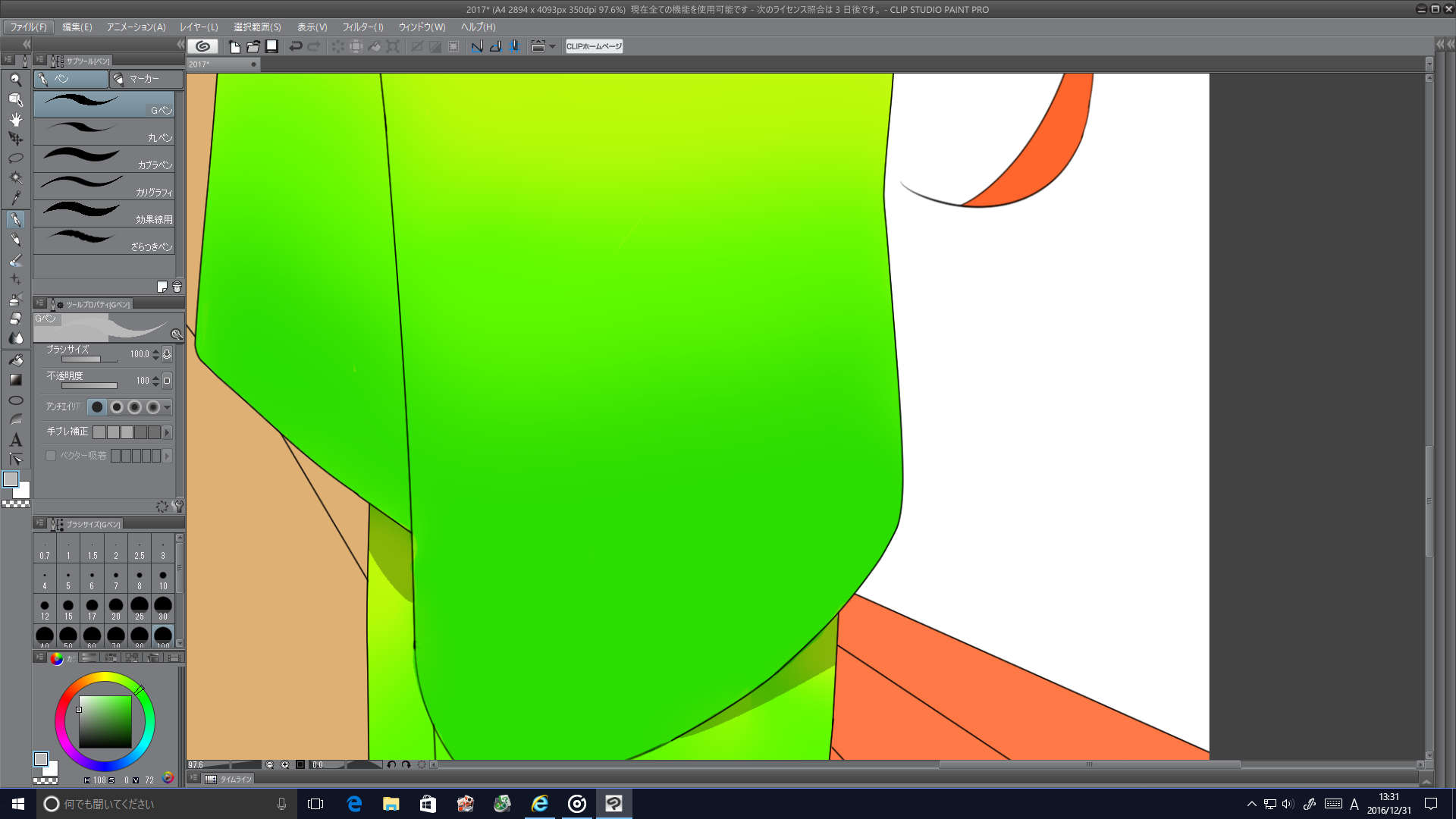Enable the ベクター吸着 checkbox

pos(51,456)
